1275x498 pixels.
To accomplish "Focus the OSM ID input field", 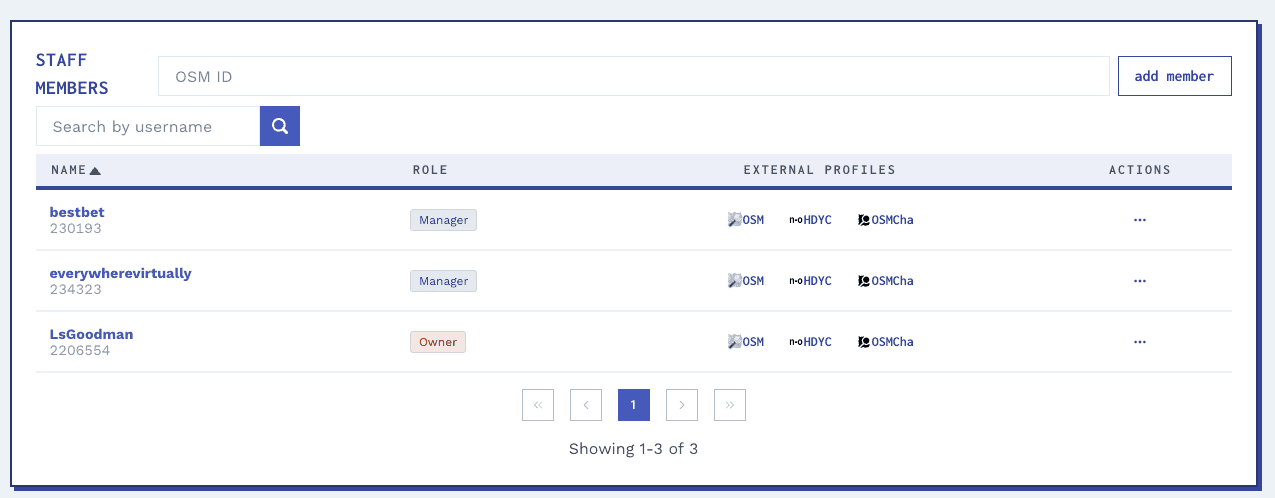I will point(634,76).
